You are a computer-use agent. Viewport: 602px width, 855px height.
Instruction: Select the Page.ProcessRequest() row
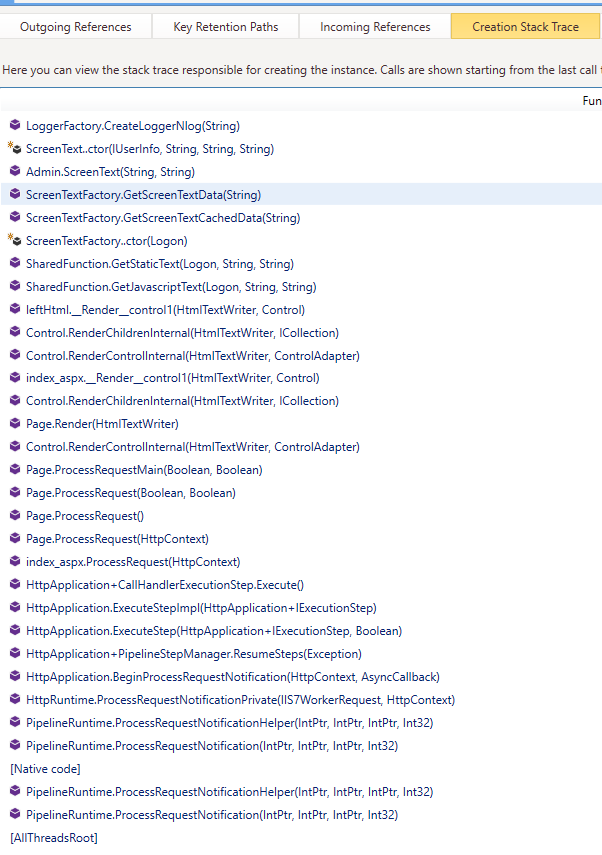(x=301, y=516)
